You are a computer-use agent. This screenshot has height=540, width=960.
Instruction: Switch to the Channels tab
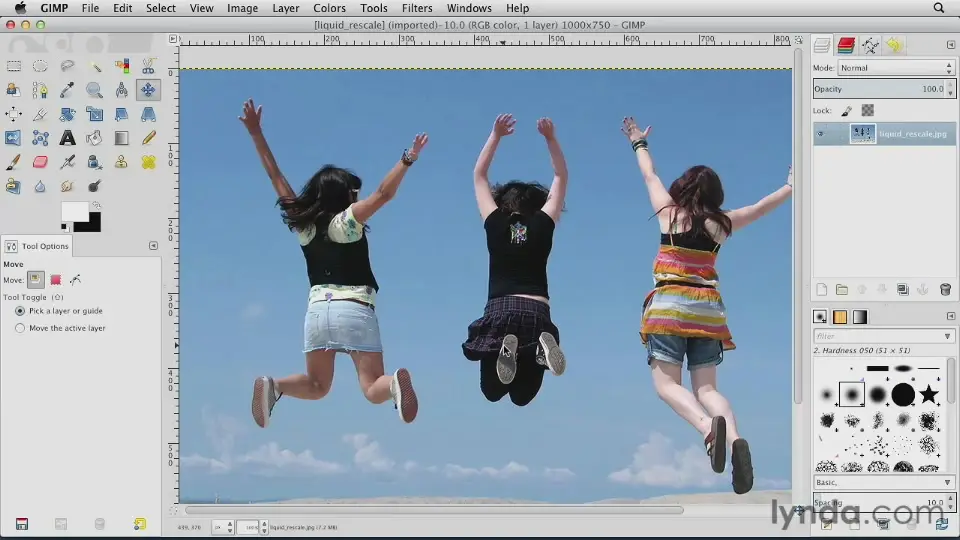pyautogui.click(x=846, y=45)
